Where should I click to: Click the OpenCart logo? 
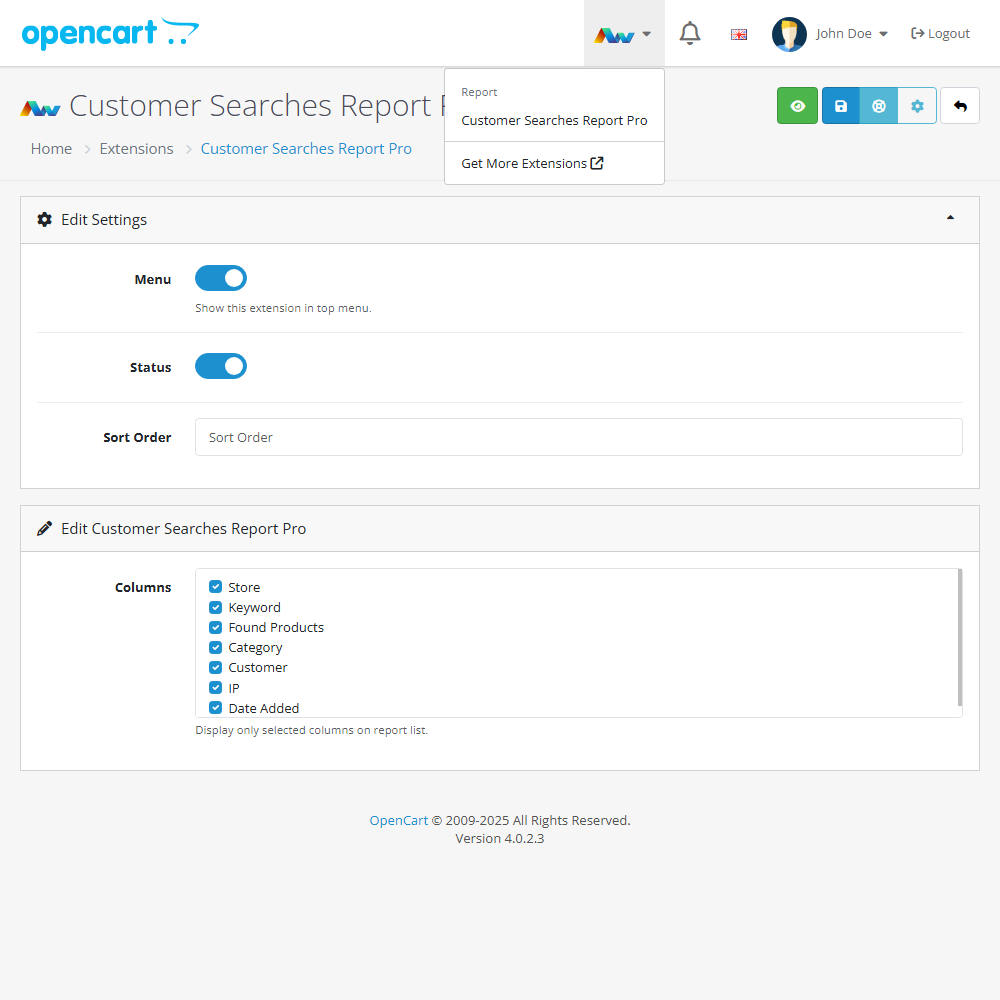pos(110,34)
